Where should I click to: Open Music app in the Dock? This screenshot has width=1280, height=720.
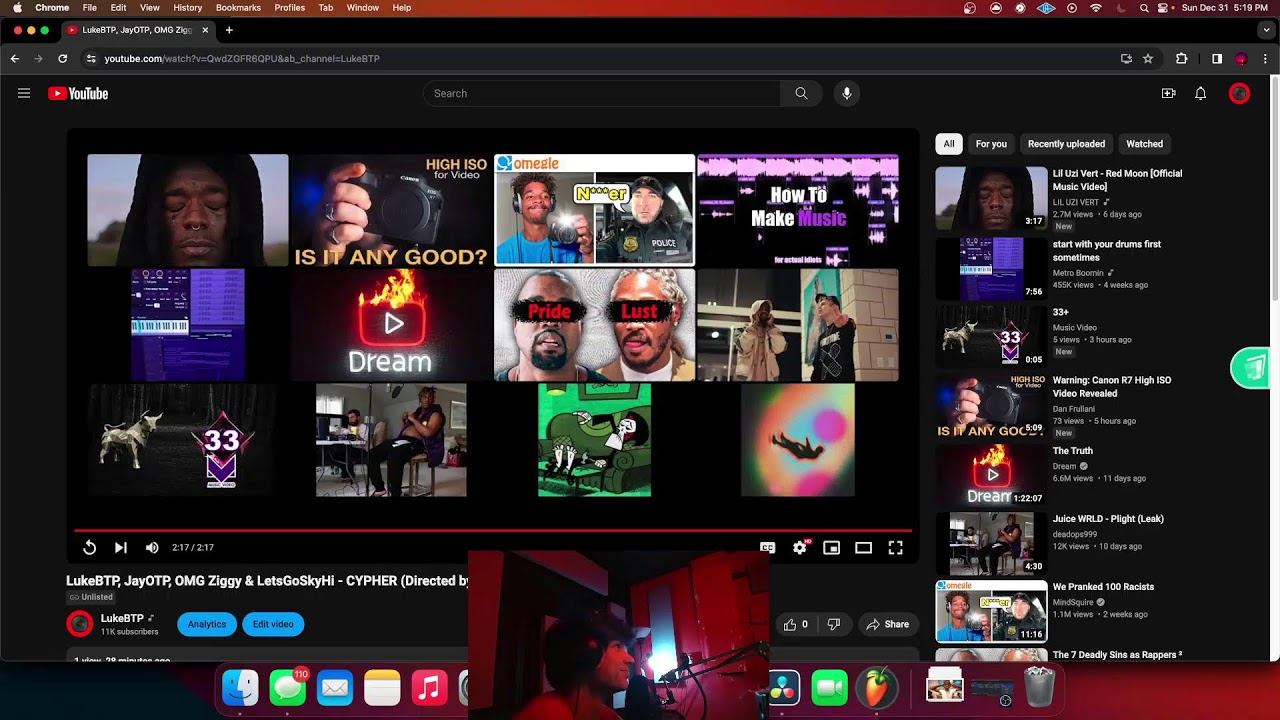(x=429, y=688)
